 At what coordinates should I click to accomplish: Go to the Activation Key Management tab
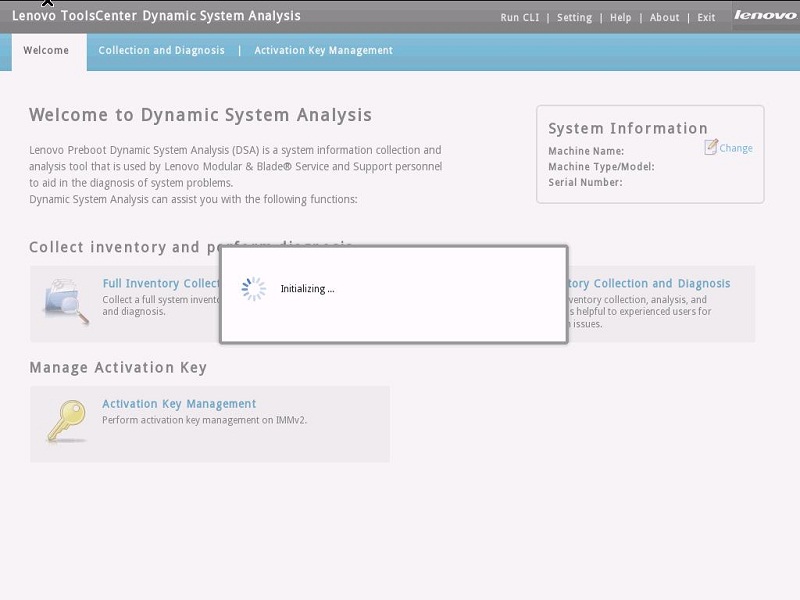tap(323, 51)
